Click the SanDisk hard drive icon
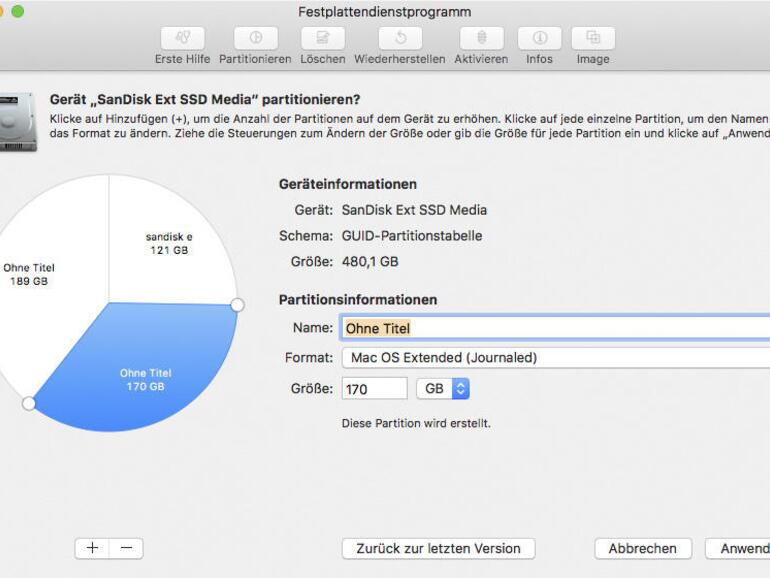Image resolution: width=770 pixels, height=578 pixels. tap(17, 120)
